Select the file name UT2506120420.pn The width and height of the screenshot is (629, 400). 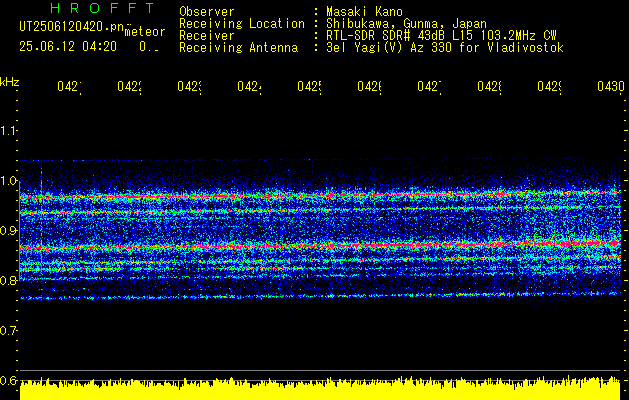click(x=71, y=27)
